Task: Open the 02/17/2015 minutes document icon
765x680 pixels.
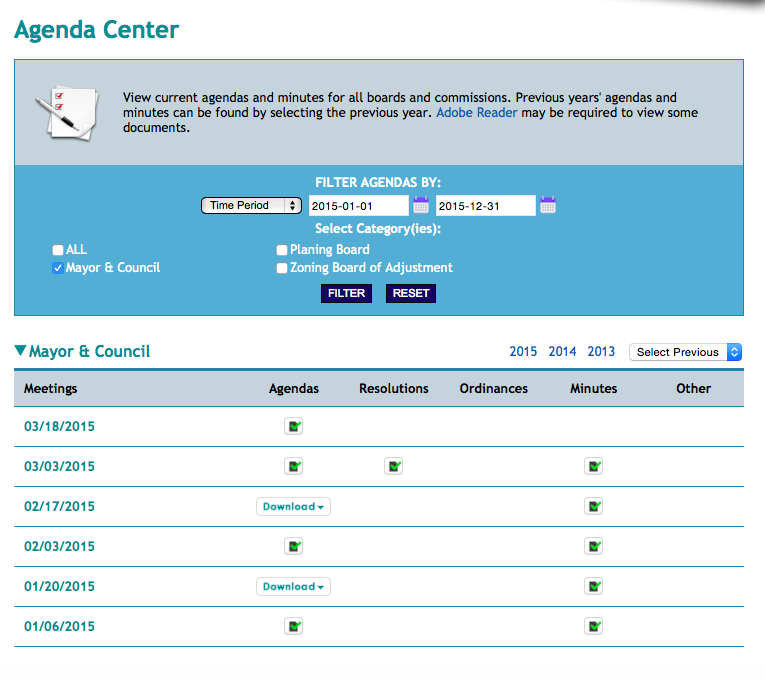Action: (594, 506)
